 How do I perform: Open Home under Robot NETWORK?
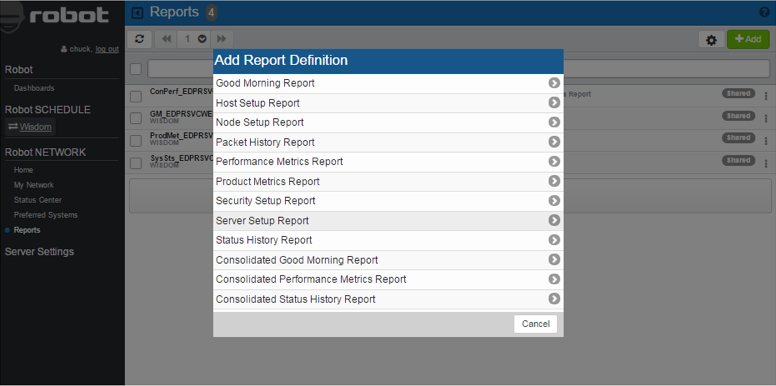23,170
